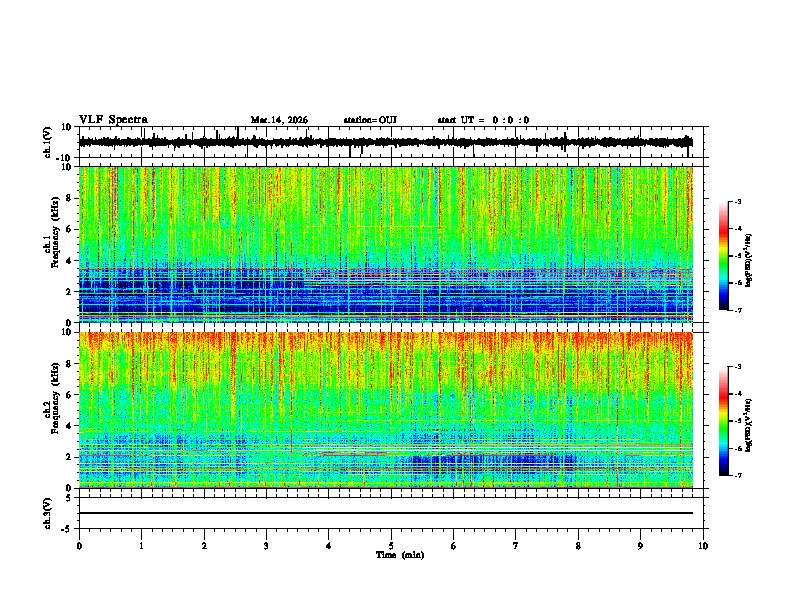Click inside the ch.1 frequency spectrogram

(386, 244)
